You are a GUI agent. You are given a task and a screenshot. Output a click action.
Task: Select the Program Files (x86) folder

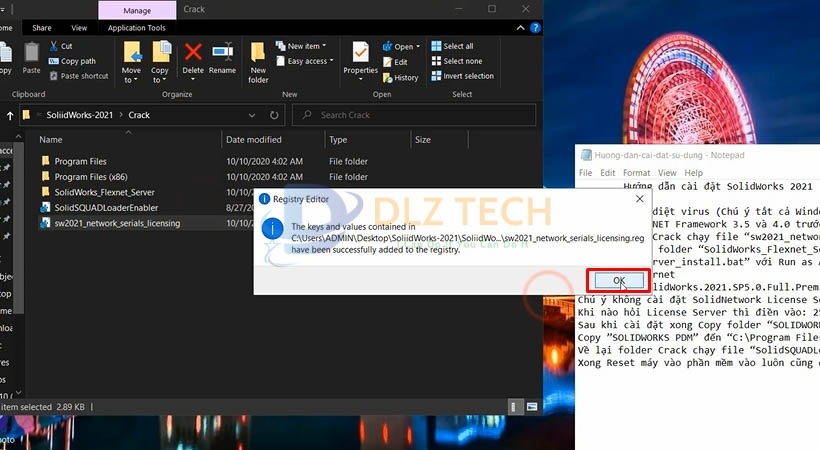click(x=91, y=177)
